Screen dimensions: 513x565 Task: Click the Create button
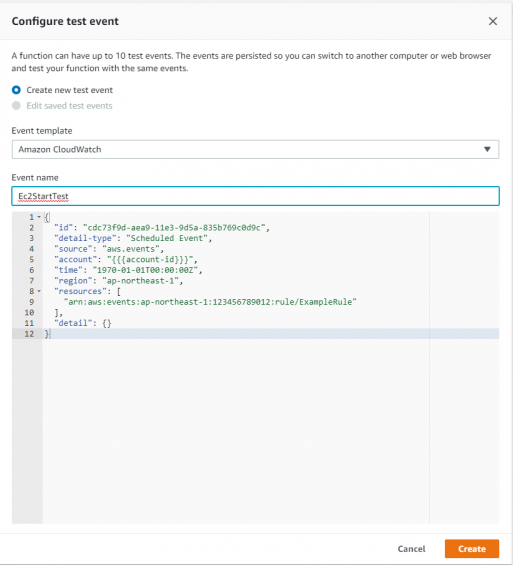pos(472,549)
